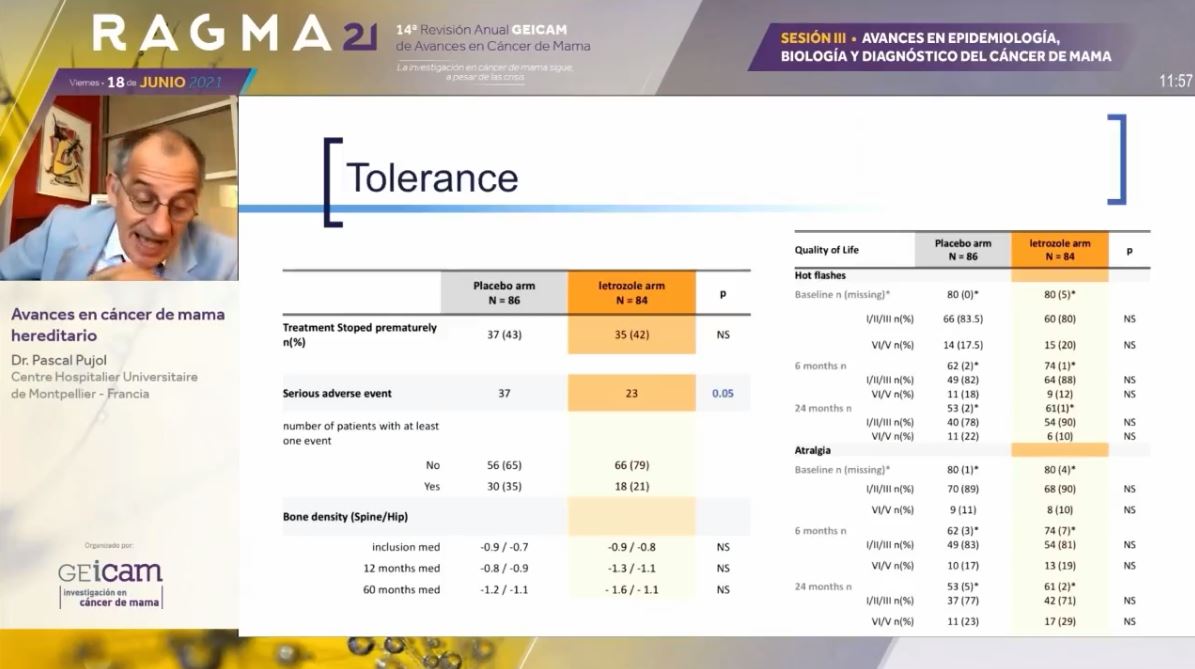This screenshot has height=669, width=1195.
Task: Click the '64 (88)' letrozole value
Action: [1059, 379]
